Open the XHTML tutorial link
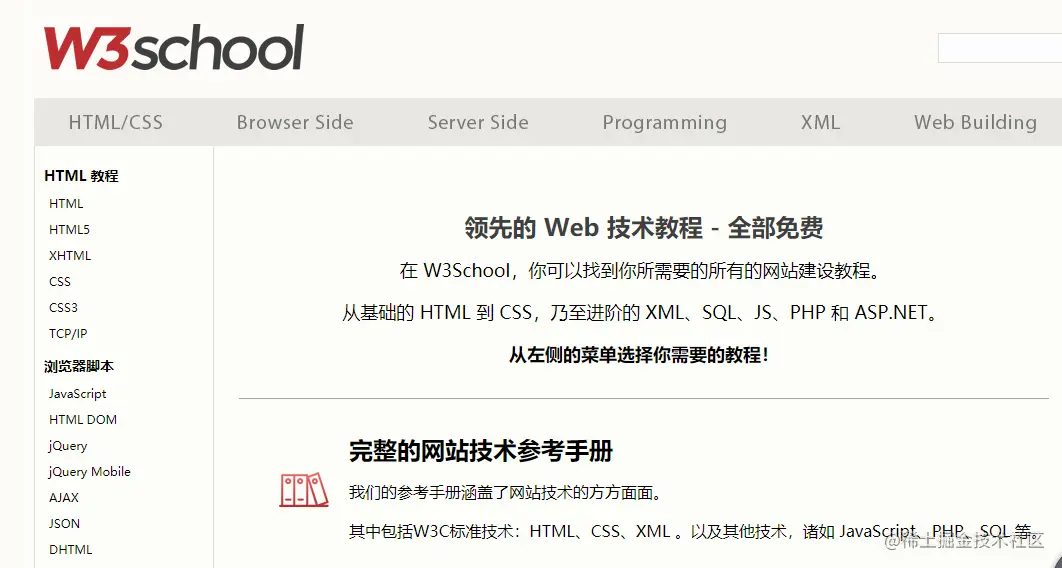The image size is (1062, 568). coord(70,256)
